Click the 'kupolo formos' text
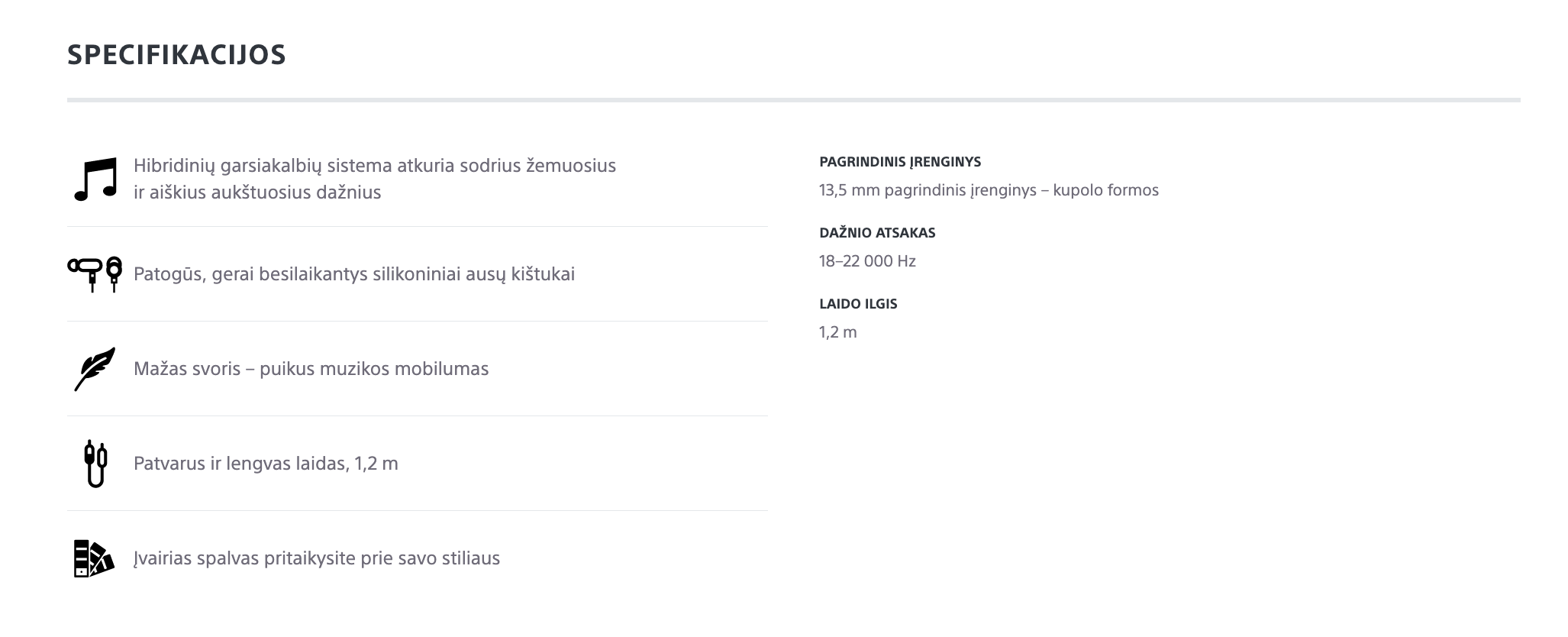 point(1105,190)
